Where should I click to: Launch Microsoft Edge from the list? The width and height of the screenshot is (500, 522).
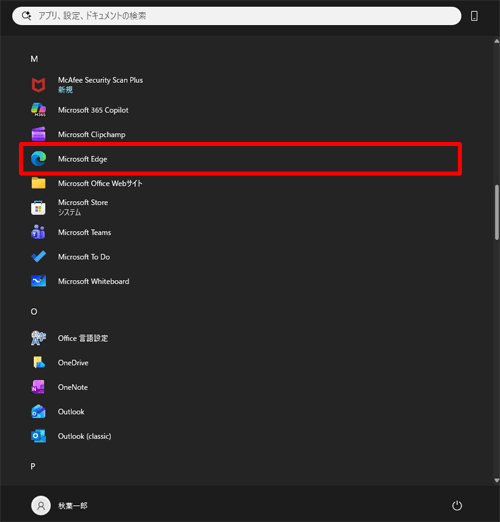pyautogui.click(x=240, y=159)
